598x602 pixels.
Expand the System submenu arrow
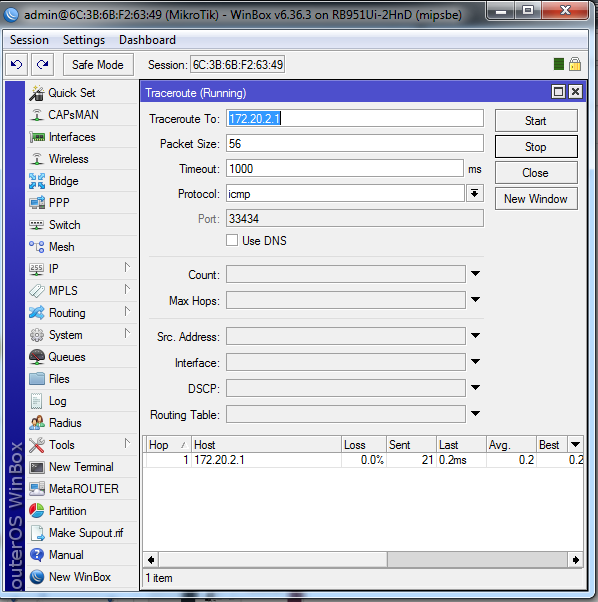127,333
